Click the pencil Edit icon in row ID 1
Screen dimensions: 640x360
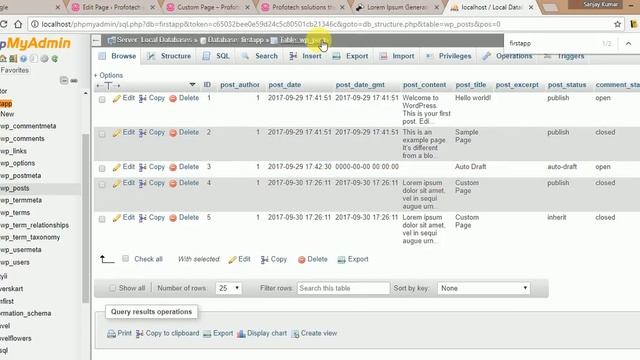click(x=117, y=98)
